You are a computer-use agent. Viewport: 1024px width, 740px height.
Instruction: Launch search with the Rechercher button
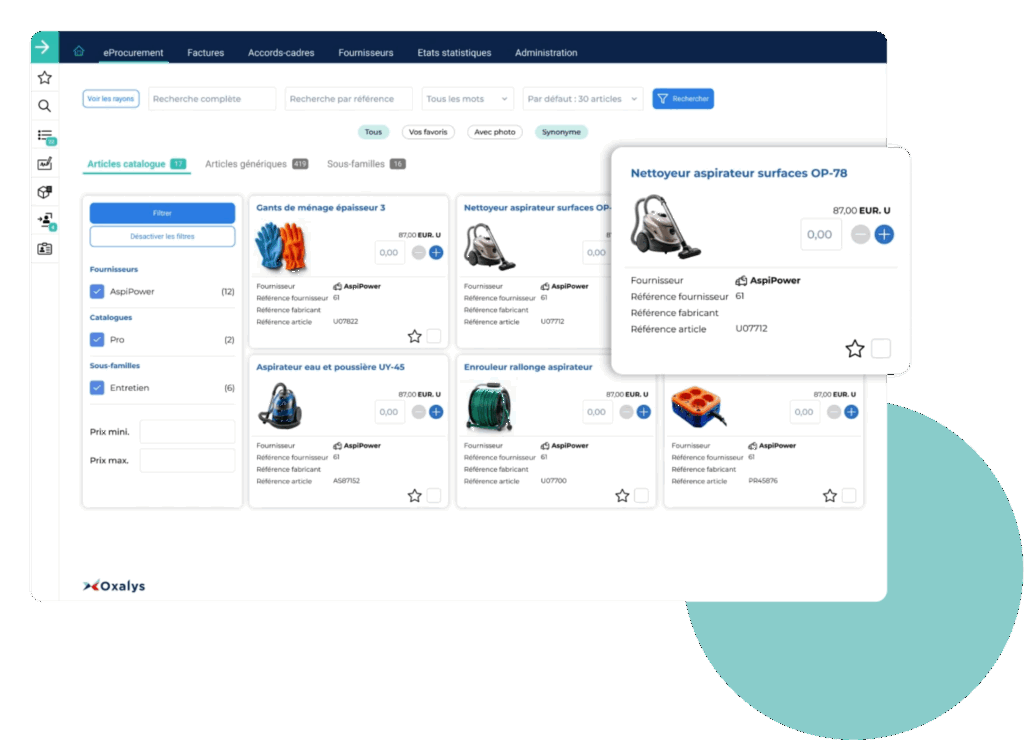click(x=683, y=99)
